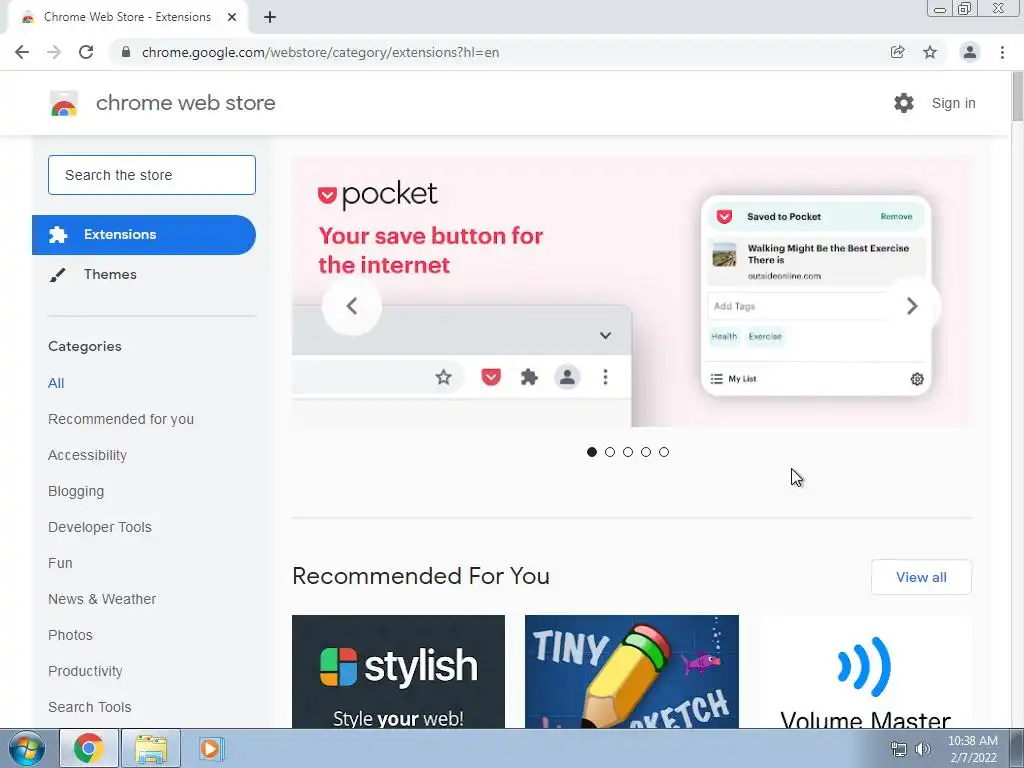Click the Chrome Web Store rainbow logo
The width and height of the screenshot is (1024, 768).
point(64,103)
